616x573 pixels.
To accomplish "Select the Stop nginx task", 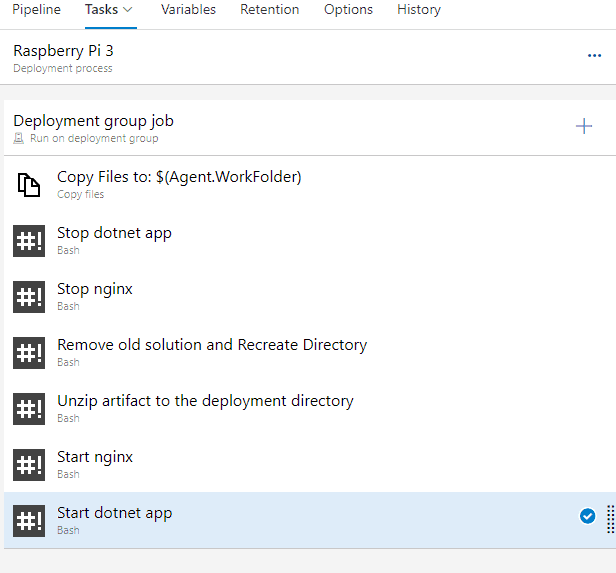I will pos(310,297).
